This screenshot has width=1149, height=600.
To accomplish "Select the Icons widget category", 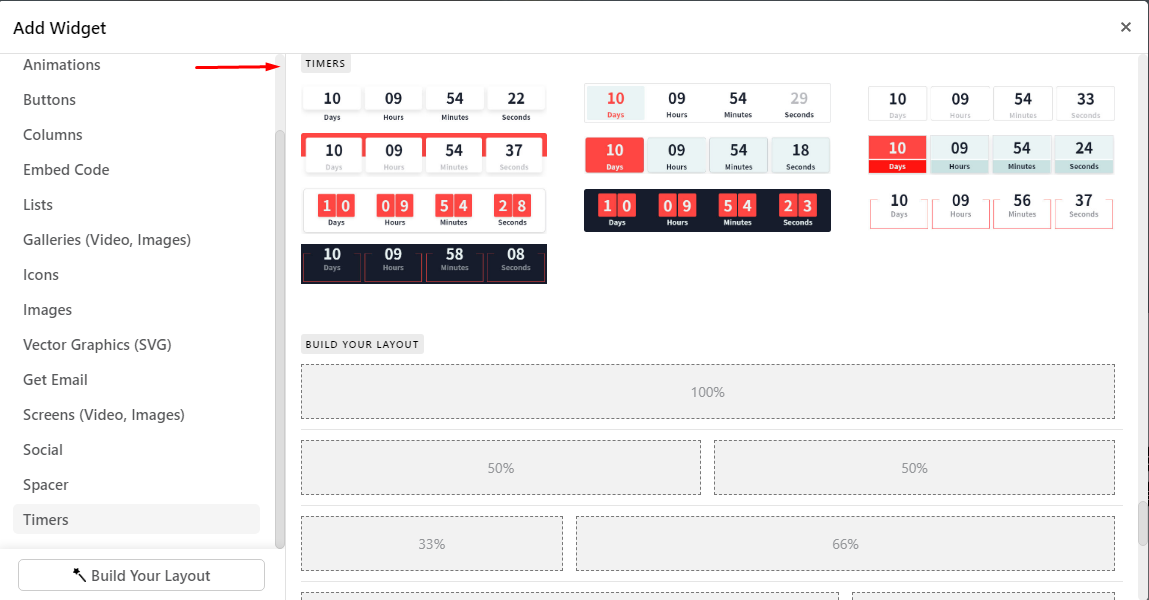I will pos(40,274).
